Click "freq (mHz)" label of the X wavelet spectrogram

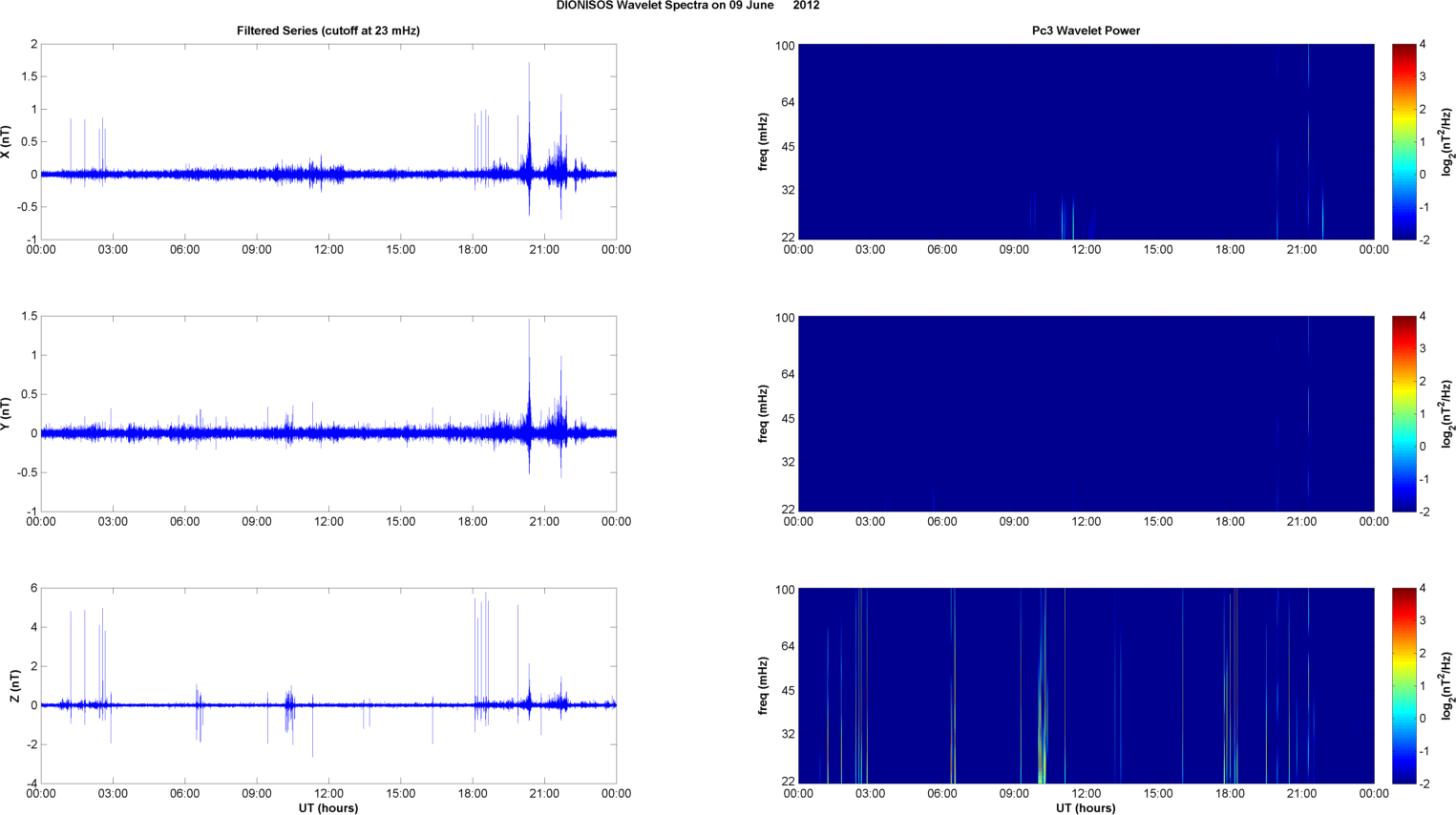764,142
